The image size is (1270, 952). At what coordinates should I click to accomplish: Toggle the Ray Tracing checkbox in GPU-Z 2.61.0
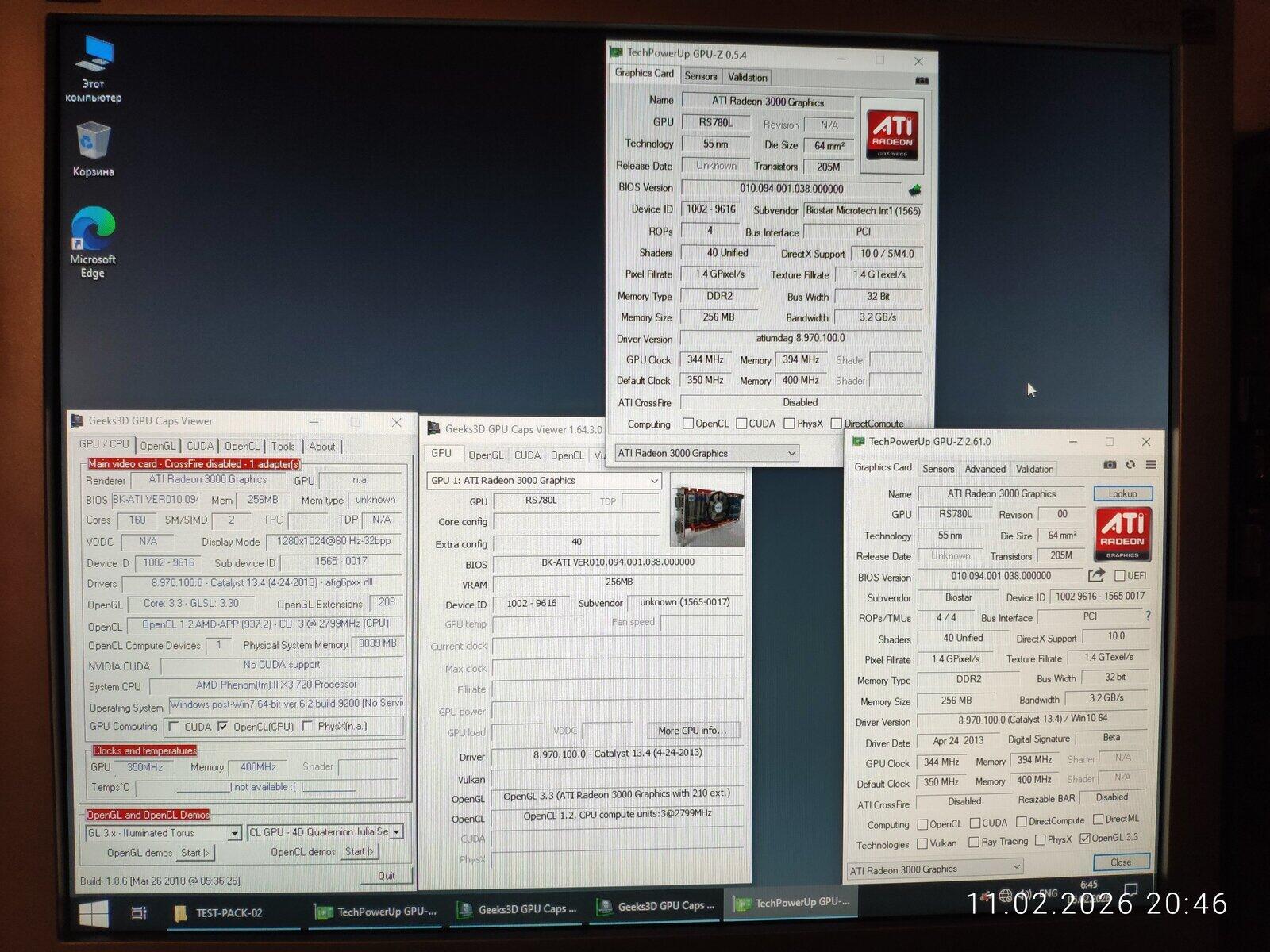[974, 842]
